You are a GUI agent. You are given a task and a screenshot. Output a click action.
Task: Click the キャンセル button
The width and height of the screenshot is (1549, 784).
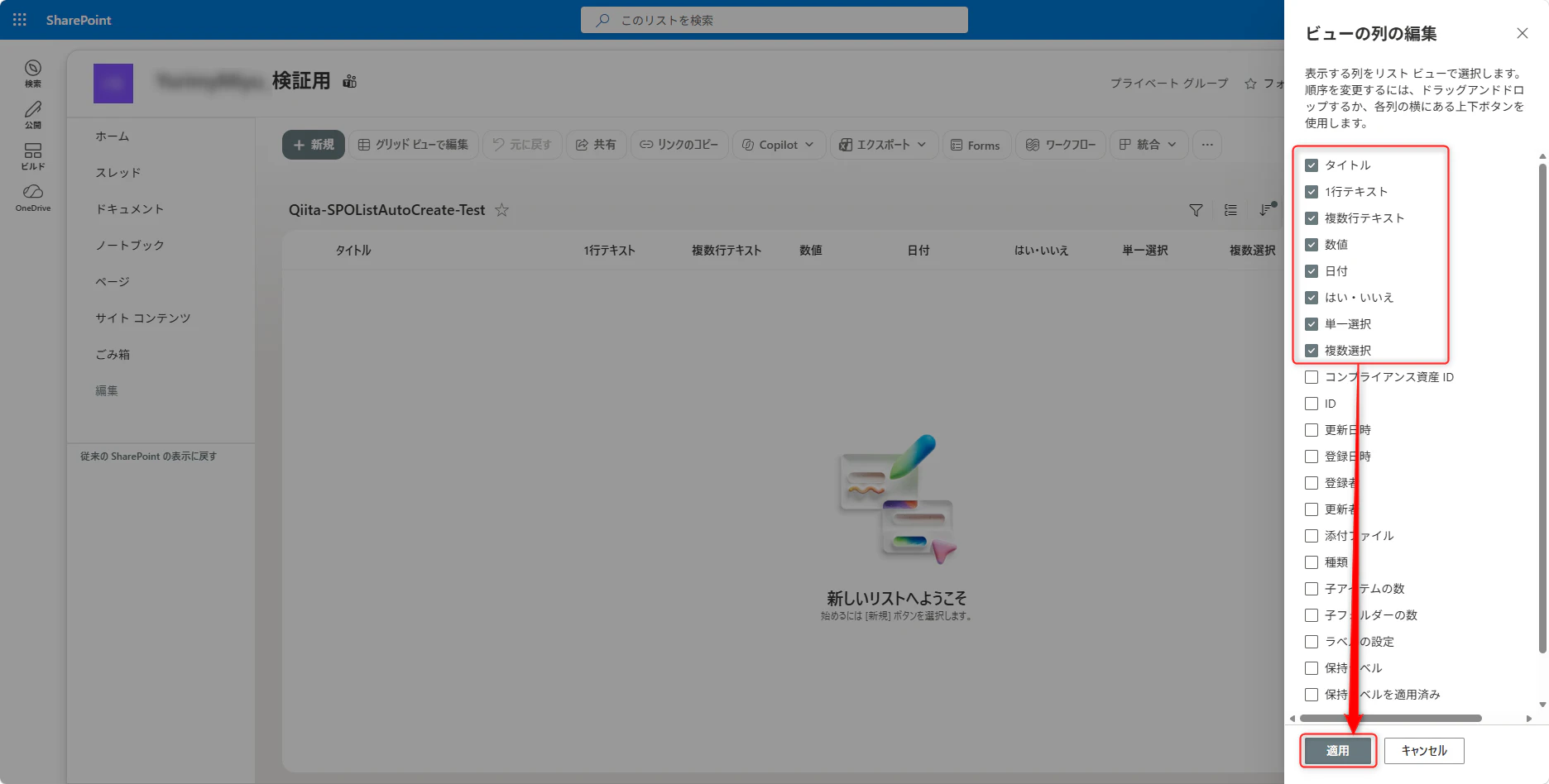tap(1424, 751)
